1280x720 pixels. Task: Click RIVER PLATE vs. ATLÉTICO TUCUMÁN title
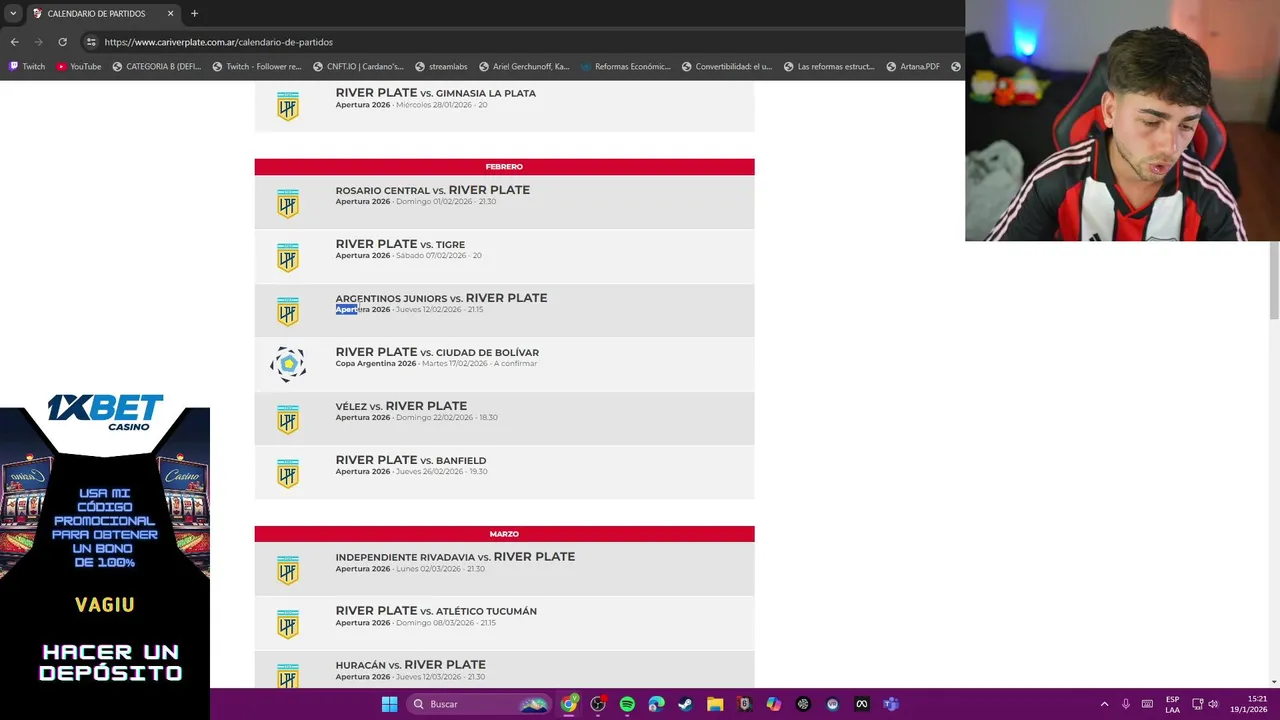[436, 611]
